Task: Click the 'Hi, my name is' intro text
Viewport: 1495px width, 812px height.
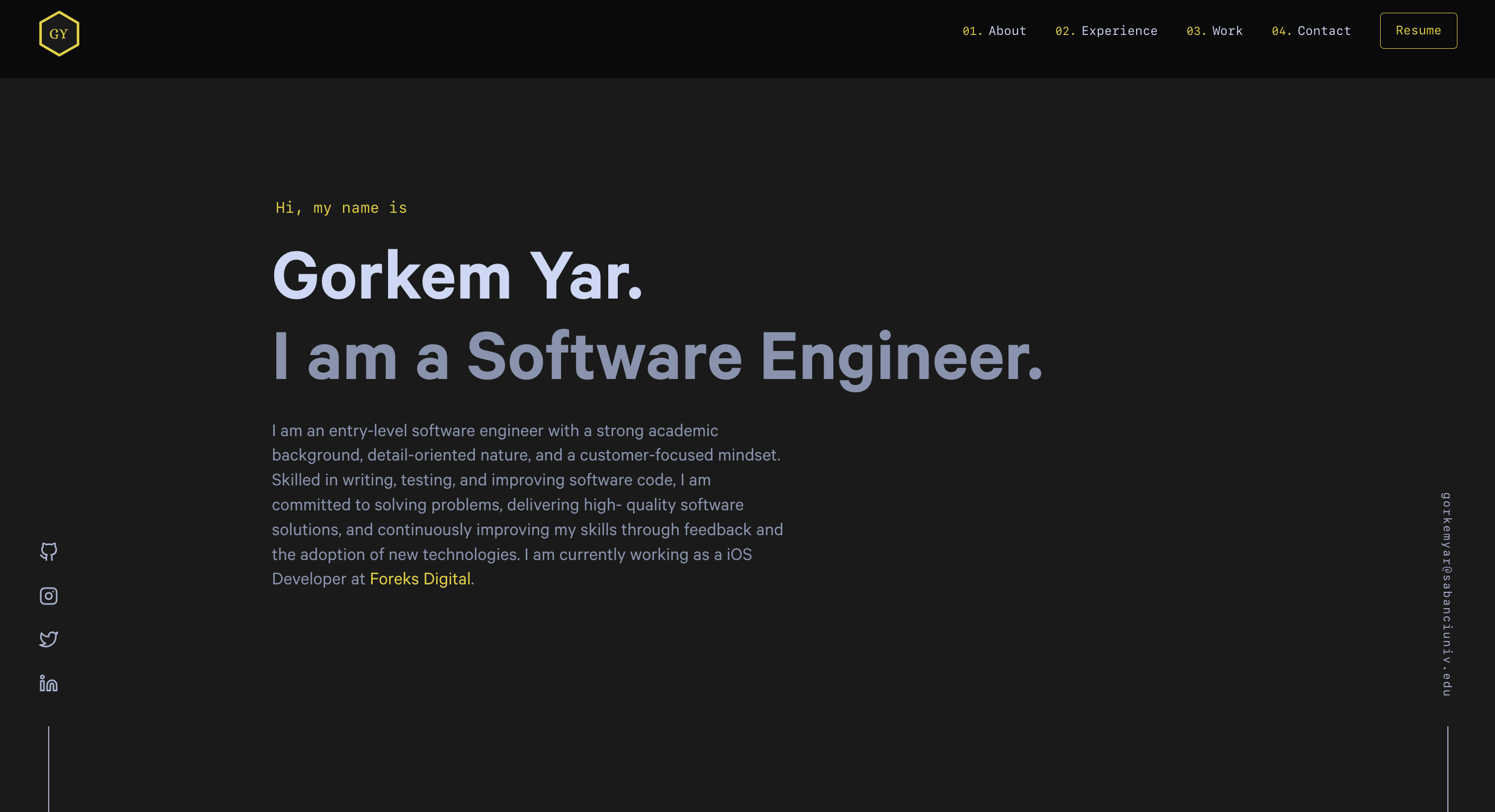Action: pyautogui.click(x=341, y=207)
